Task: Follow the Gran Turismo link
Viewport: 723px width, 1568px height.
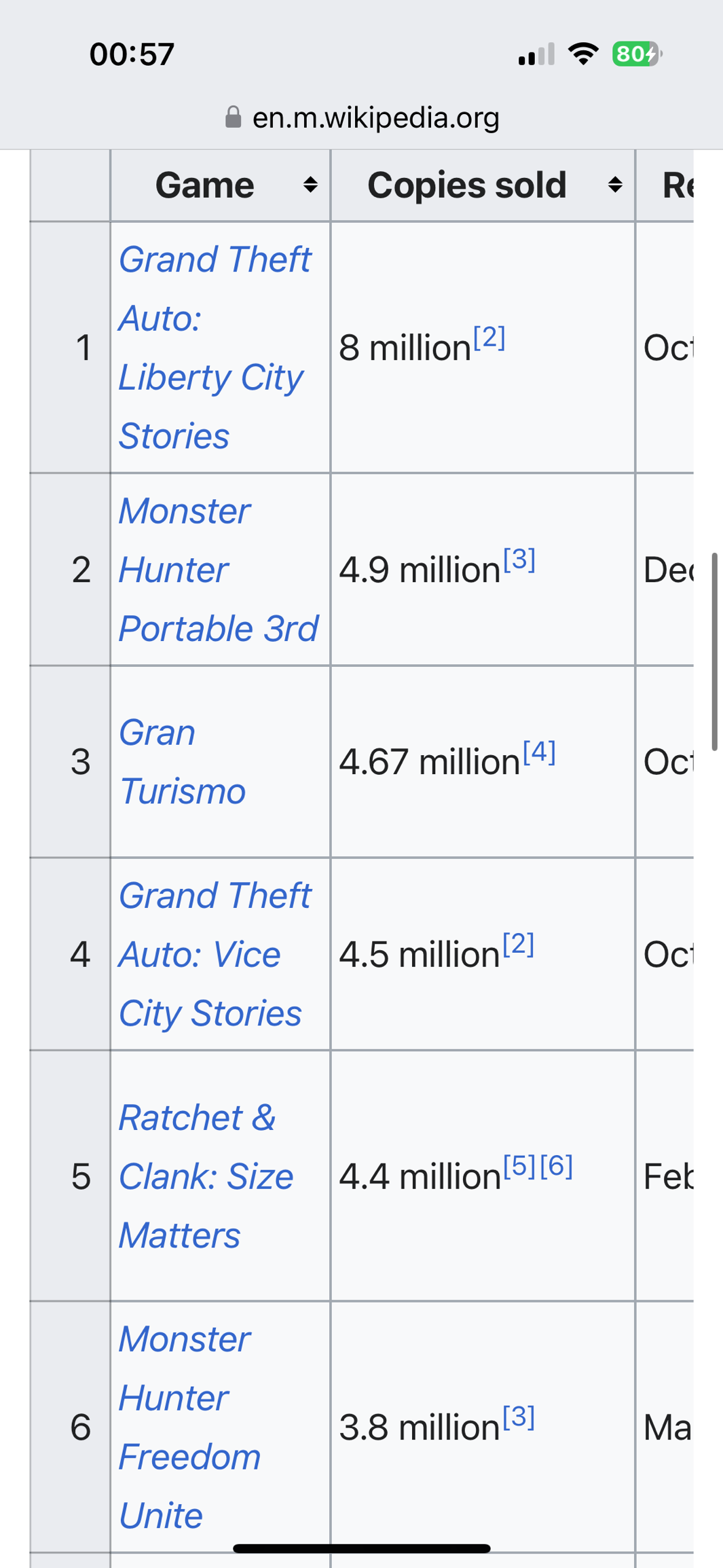Action: pyautogui.click(x=181, y=761)
